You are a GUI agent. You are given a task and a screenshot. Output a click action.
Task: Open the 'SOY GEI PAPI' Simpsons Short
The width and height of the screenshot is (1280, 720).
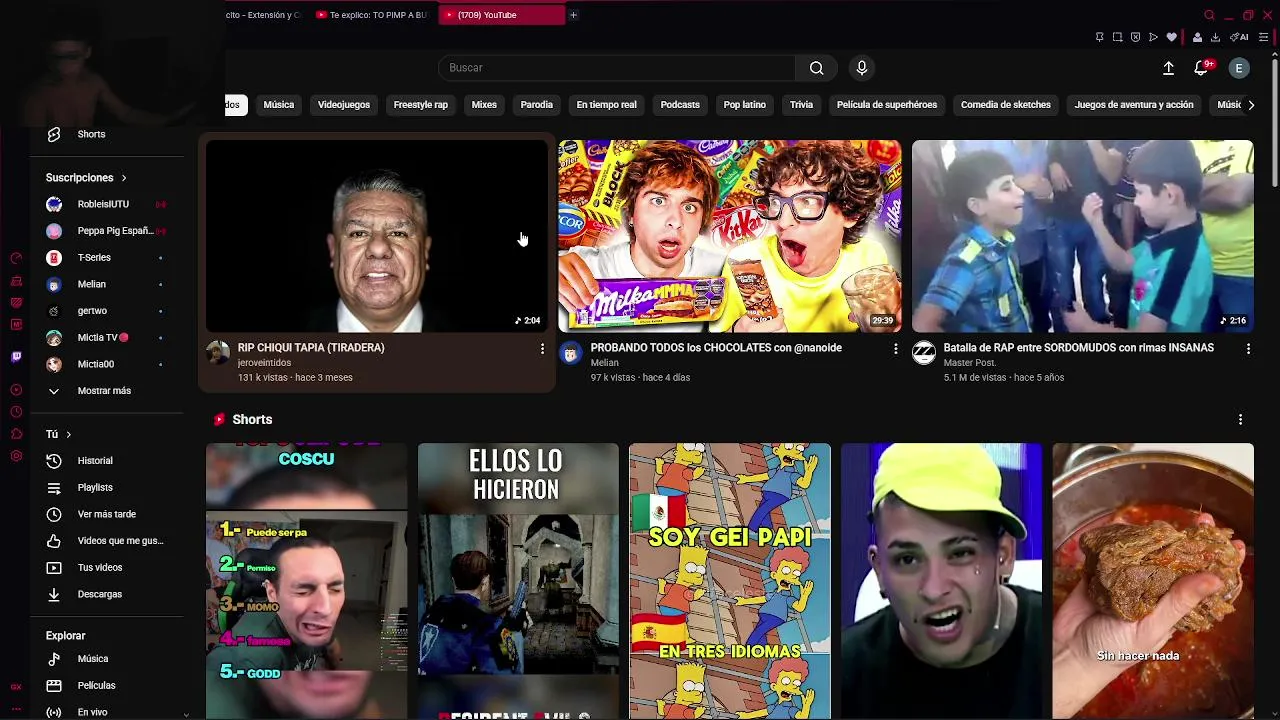(x=730, y=581)
